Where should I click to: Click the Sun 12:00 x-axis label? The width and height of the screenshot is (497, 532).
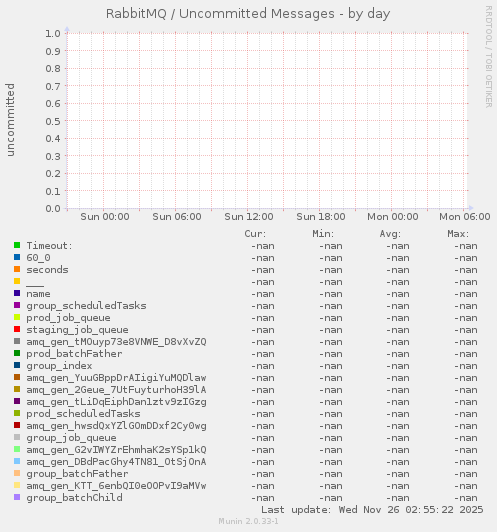(249, 217)
